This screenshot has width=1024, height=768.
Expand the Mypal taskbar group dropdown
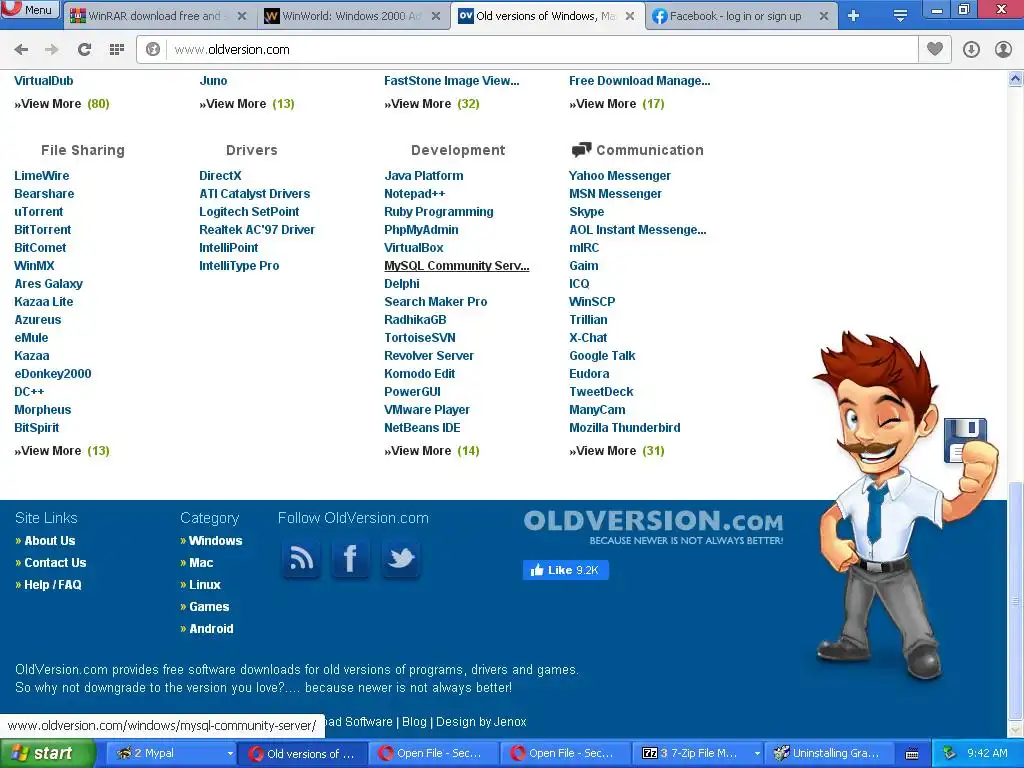(230, 754)
